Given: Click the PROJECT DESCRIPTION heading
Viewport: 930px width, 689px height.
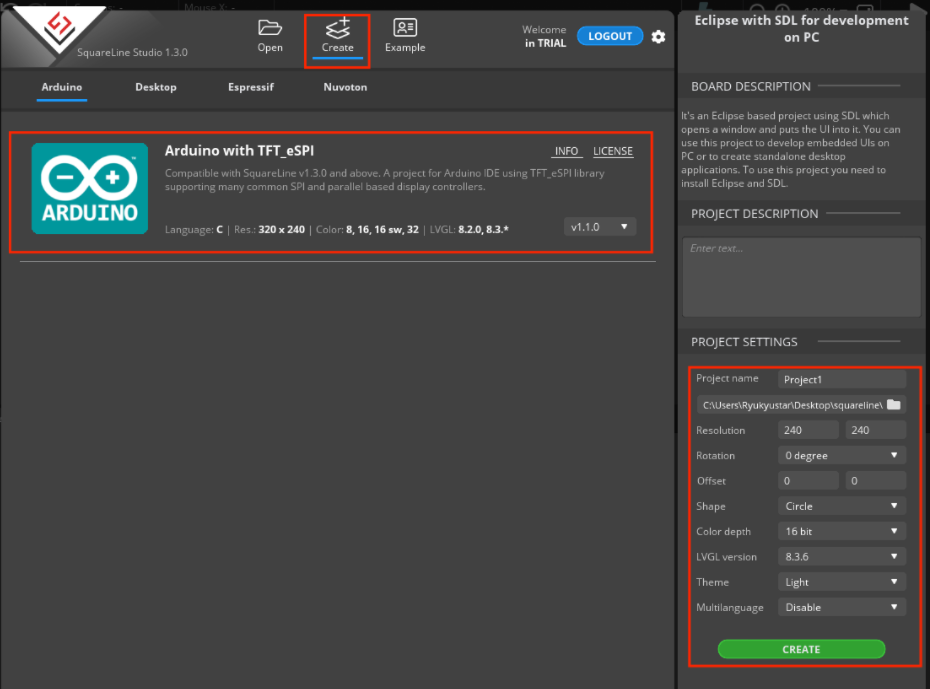Looking at the screenshot, I should (x=754, y=214).
